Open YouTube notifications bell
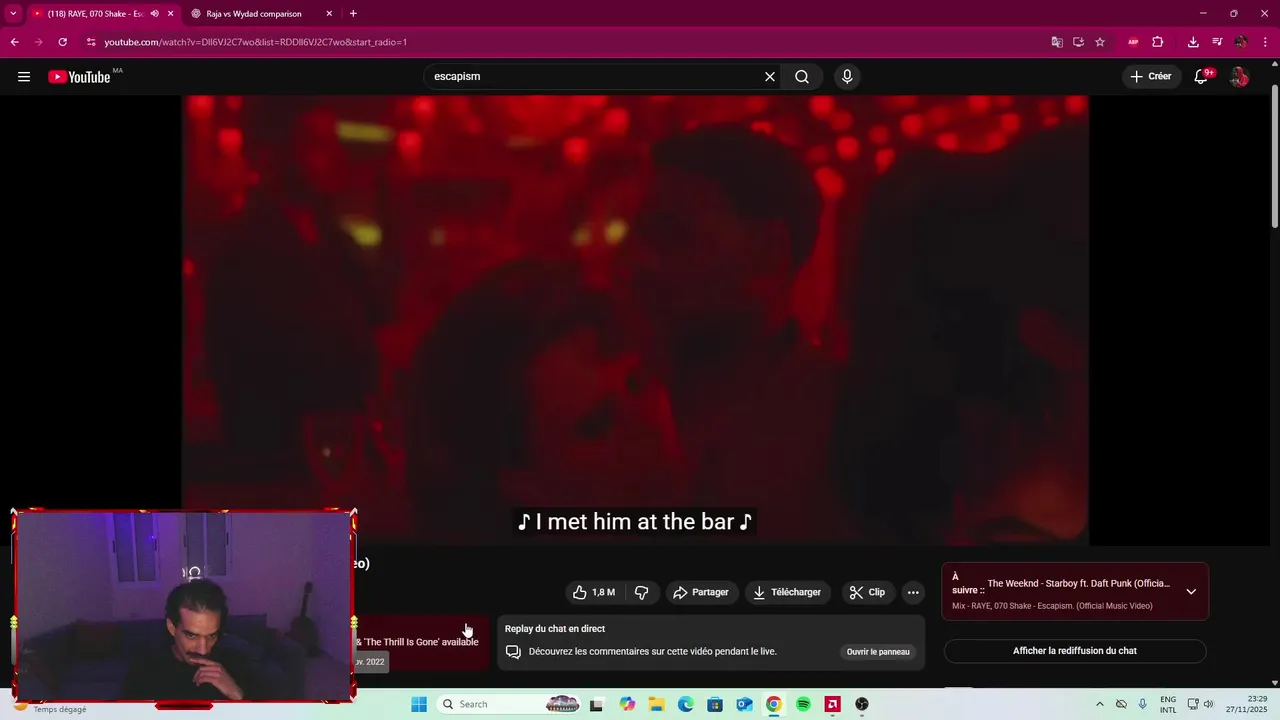Screen dimensions: 1280x720 pyautogui.click(x=1201, y=77)
